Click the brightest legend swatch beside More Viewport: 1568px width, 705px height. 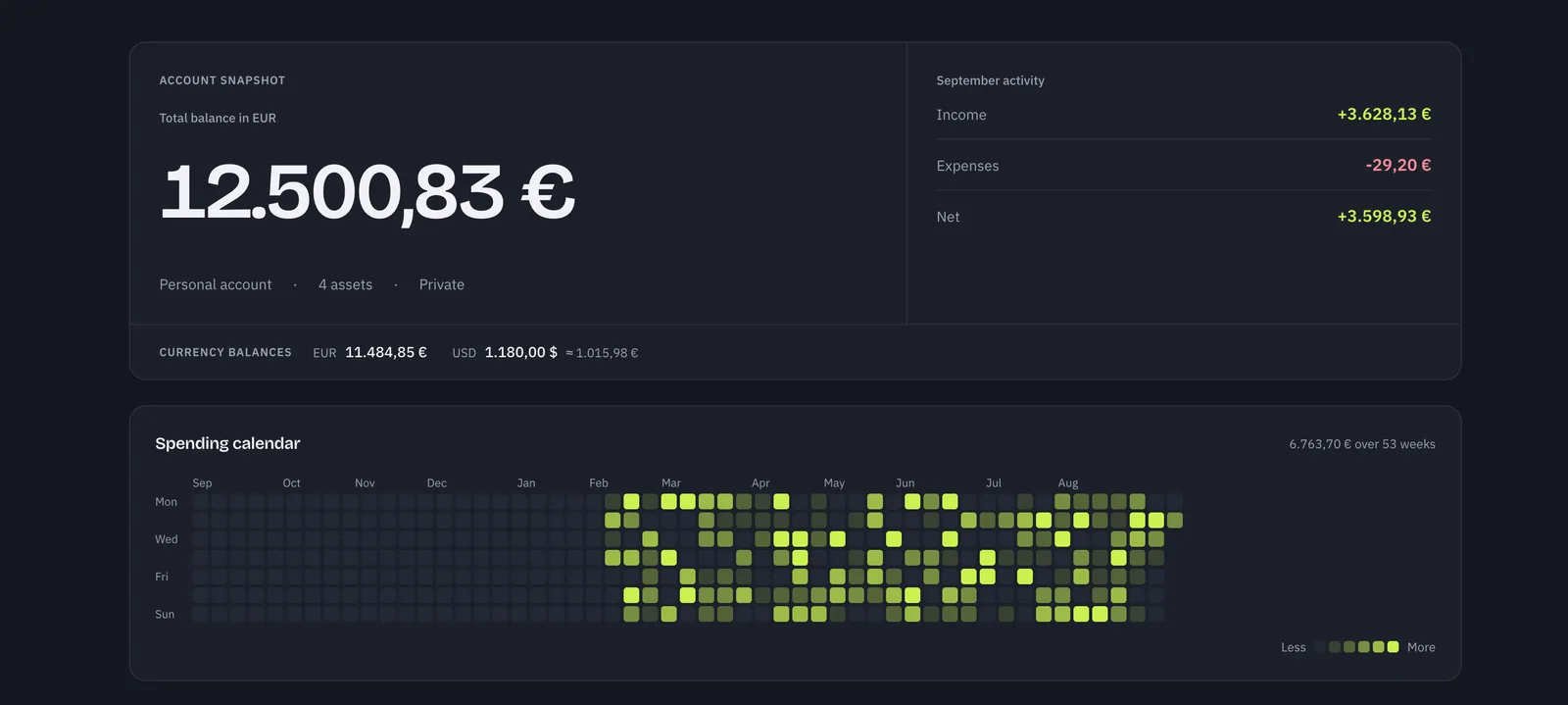pyautogui.click(x=1394, y=647)
